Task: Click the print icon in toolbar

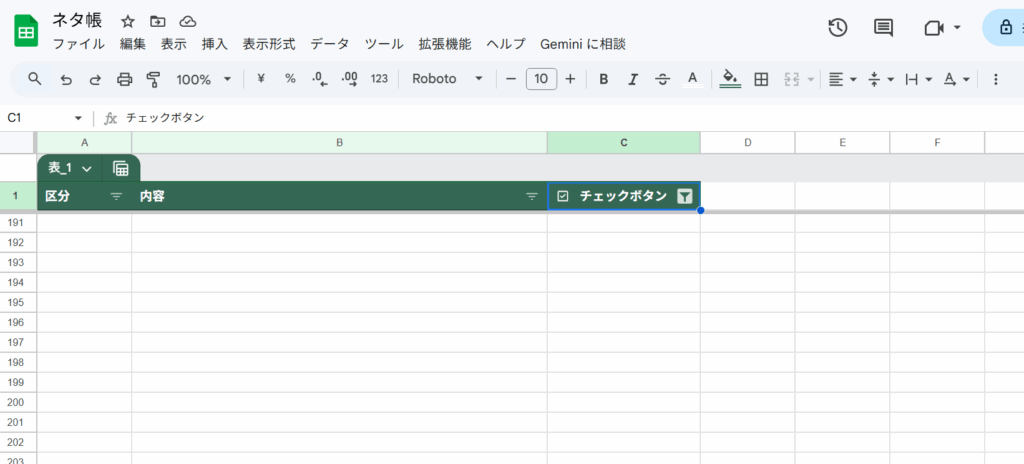Action: click(x=124, y=79)
